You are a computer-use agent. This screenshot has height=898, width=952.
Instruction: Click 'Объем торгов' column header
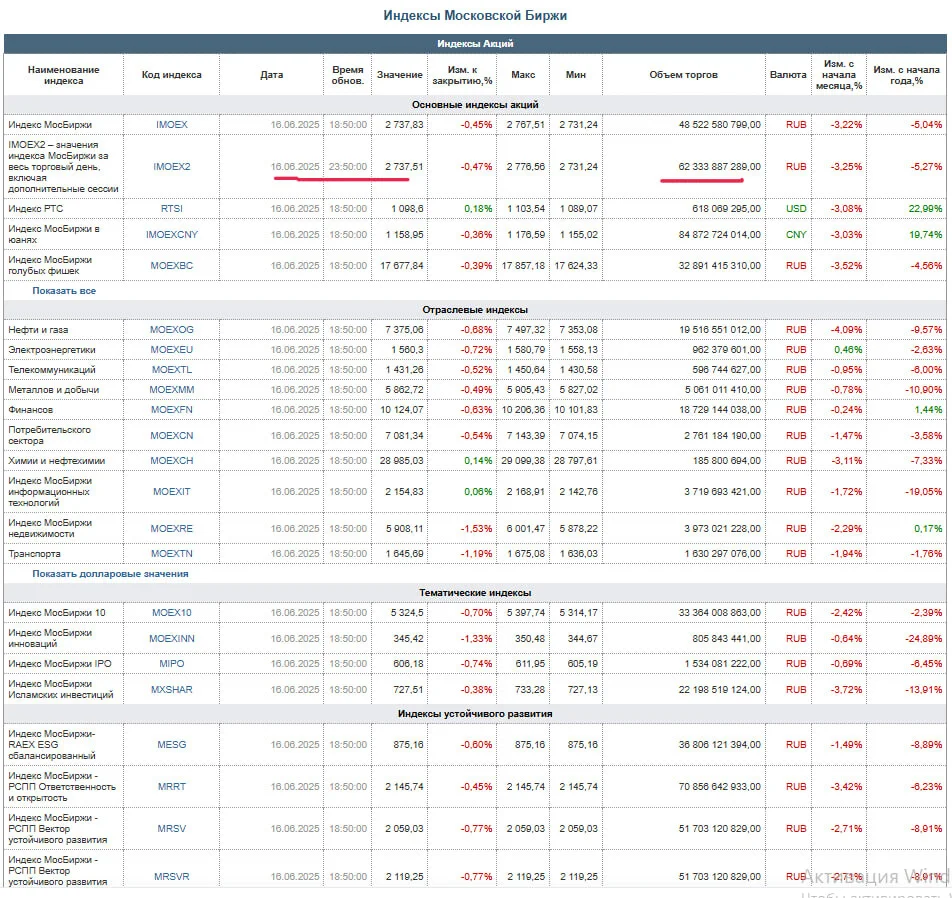[x=684, y=75]
